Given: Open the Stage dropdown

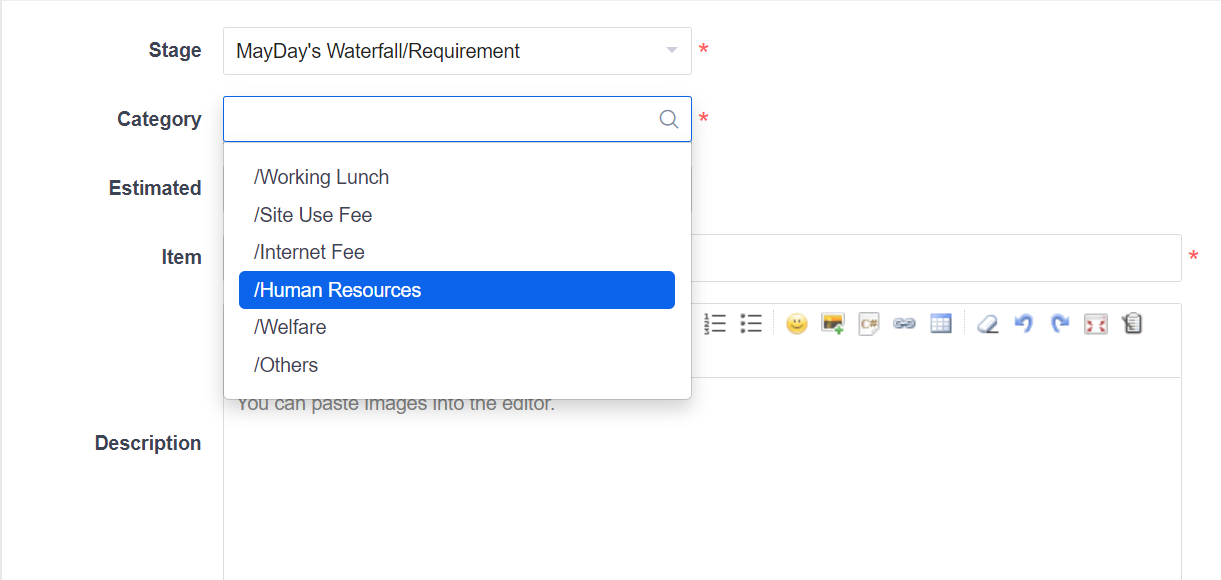Looking at the screenshot, I should click(x=457, y=51).
